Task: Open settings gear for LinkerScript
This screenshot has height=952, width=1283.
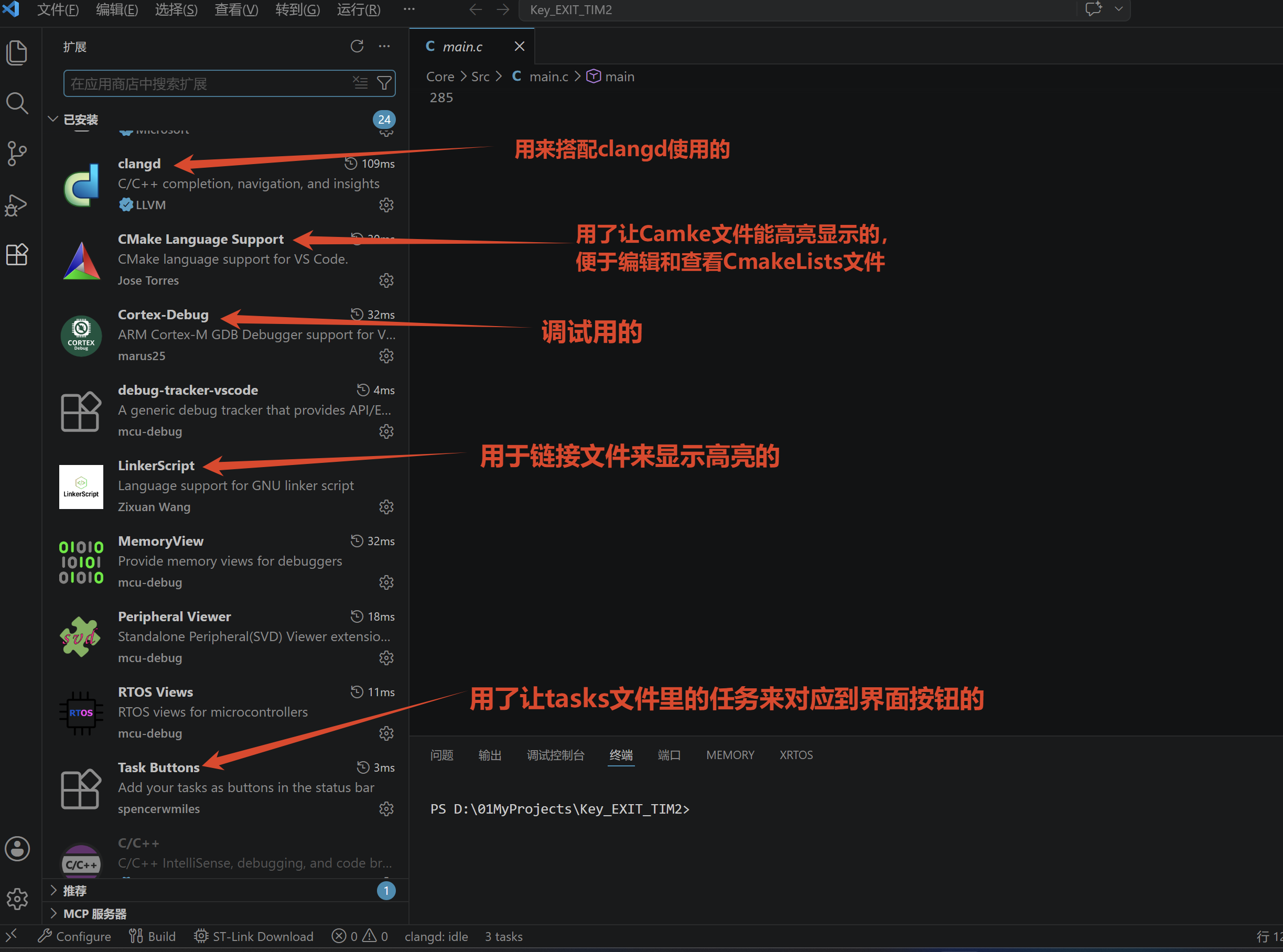Action: (386, 506)
